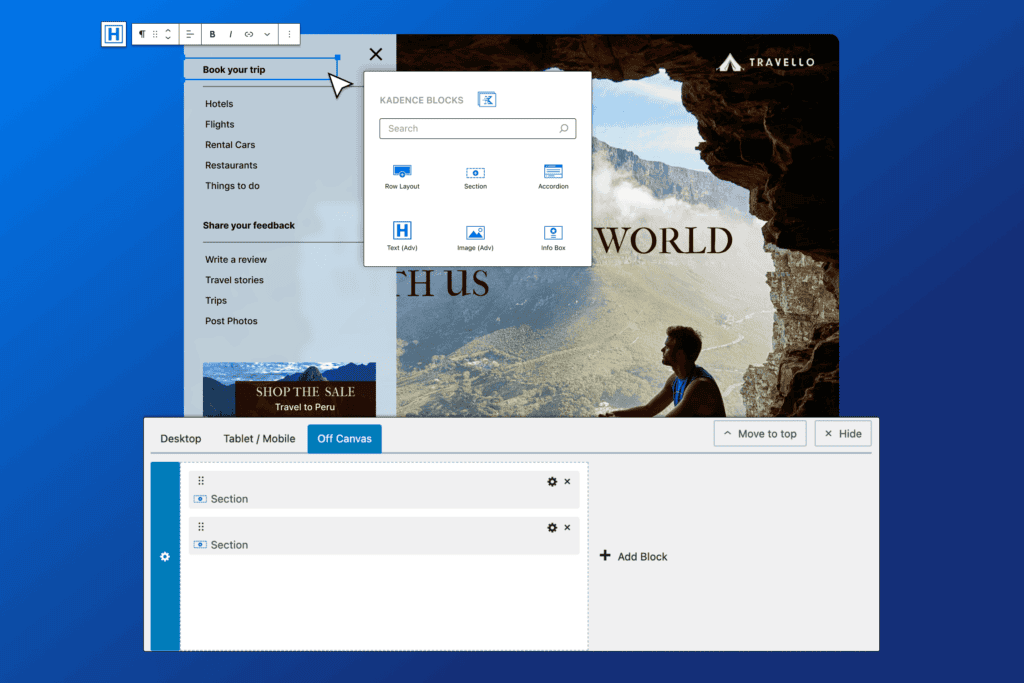Toggle link formatting in block toolbar

(x=249, y=34)
